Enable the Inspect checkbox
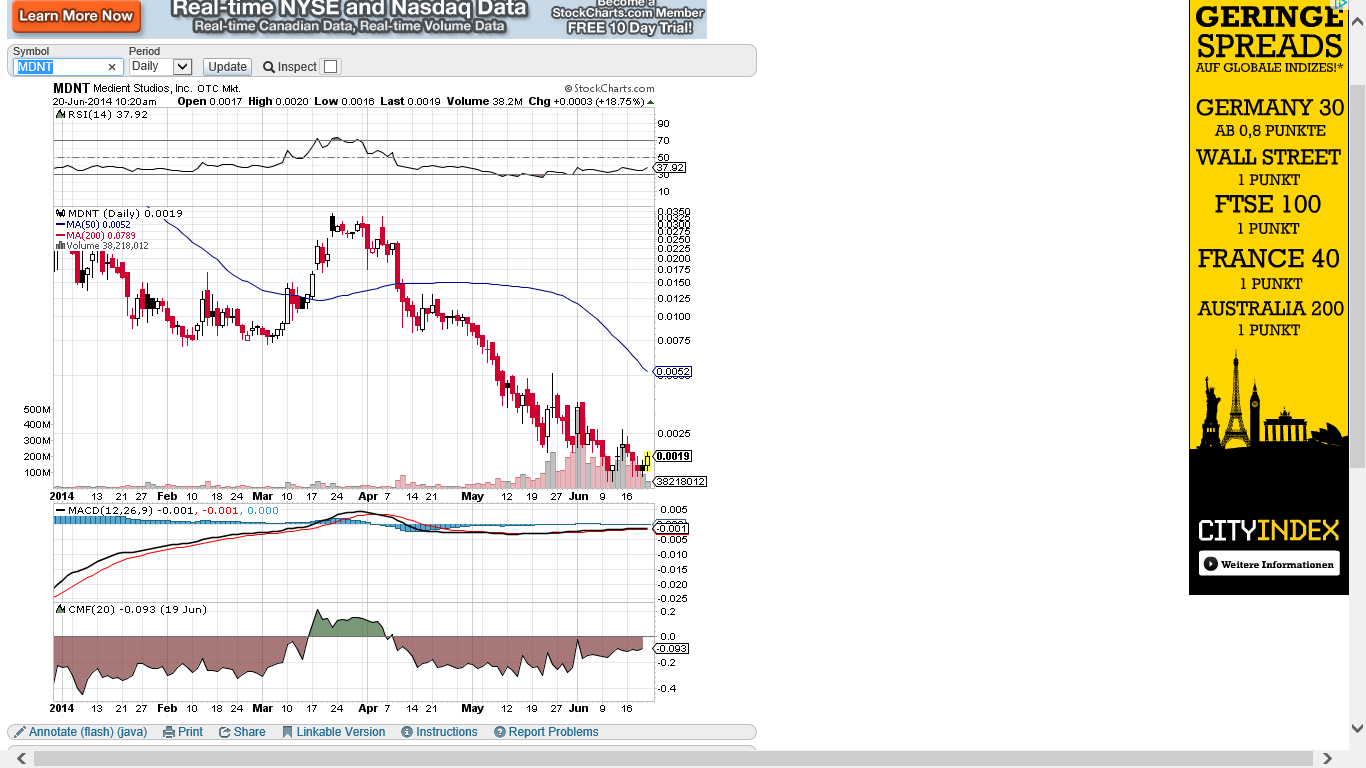Image resolution: width=1366 pixels, height=768 pixels. (331, 67)
